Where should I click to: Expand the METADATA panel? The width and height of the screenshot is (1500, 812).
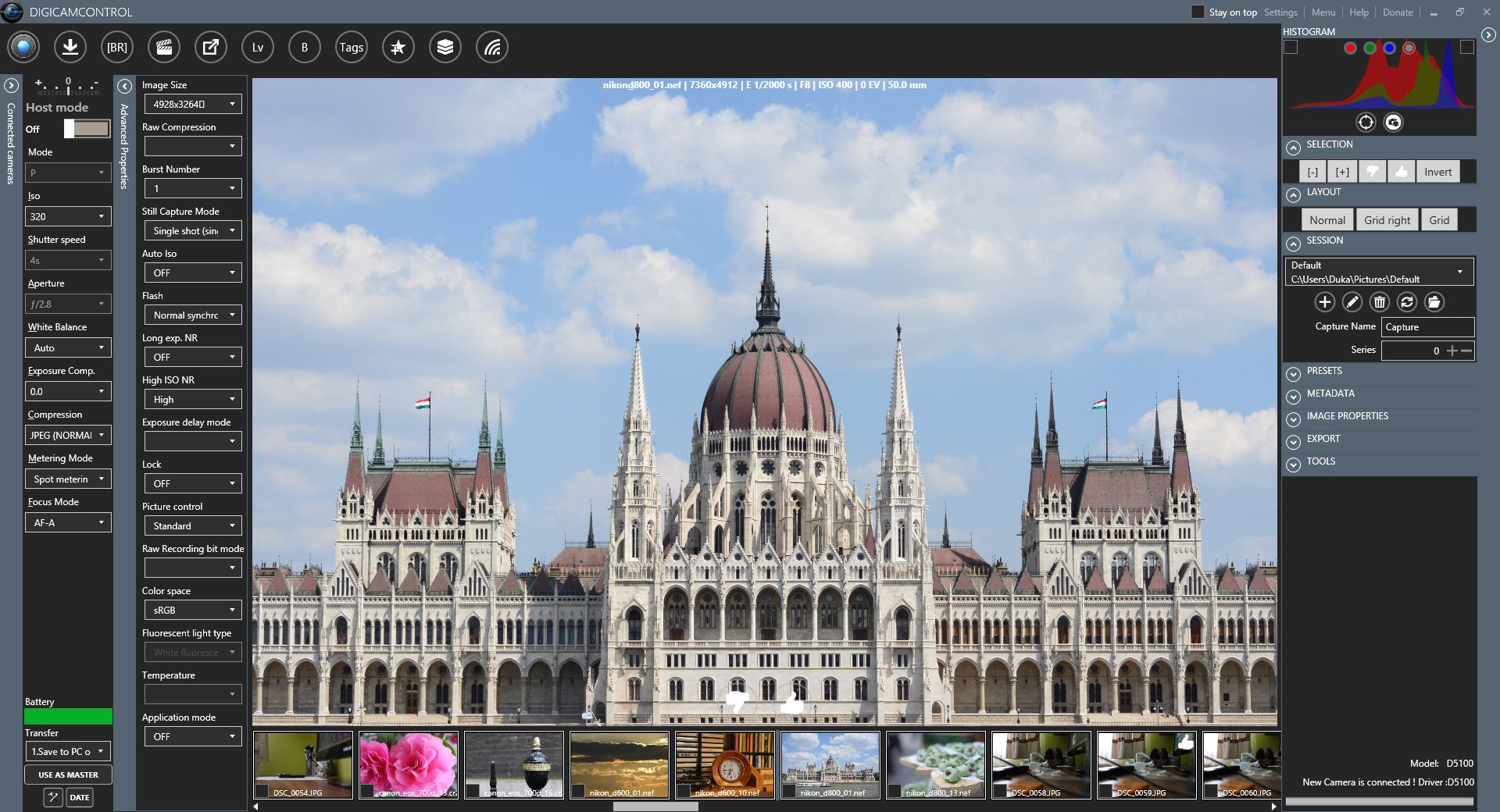pos(1294,394)
